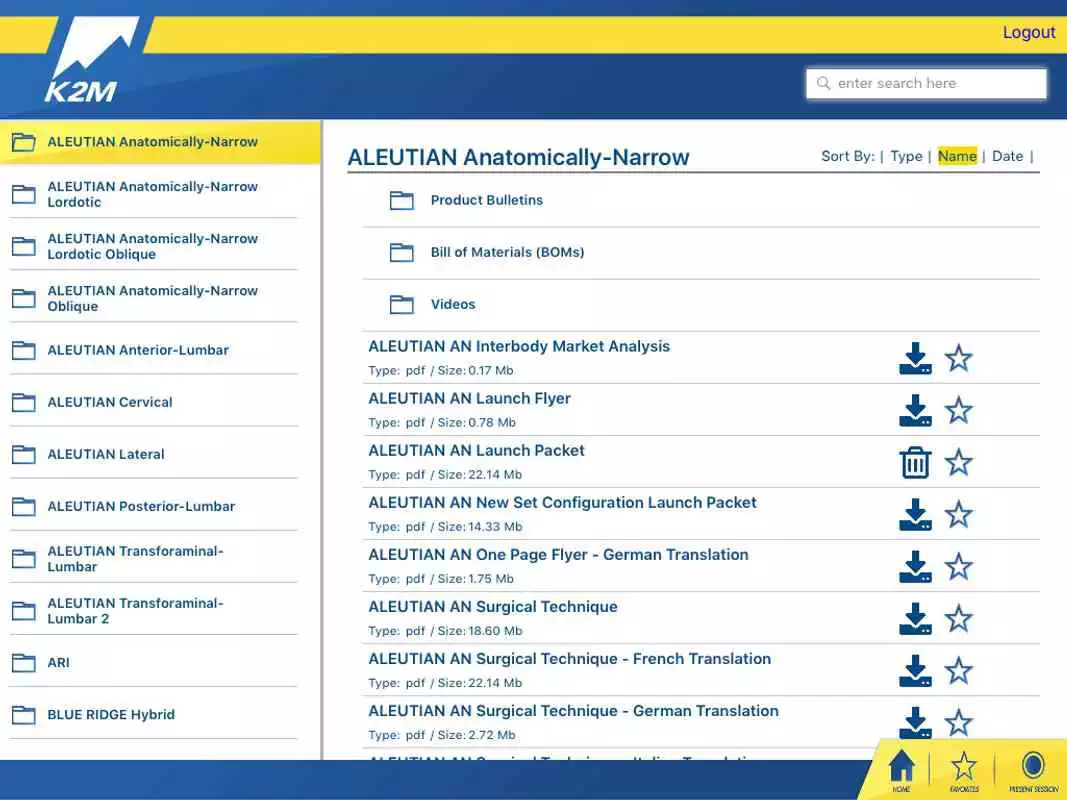
Task: Open New Set Configuration Launch Packet title
Action: [562, 503]
